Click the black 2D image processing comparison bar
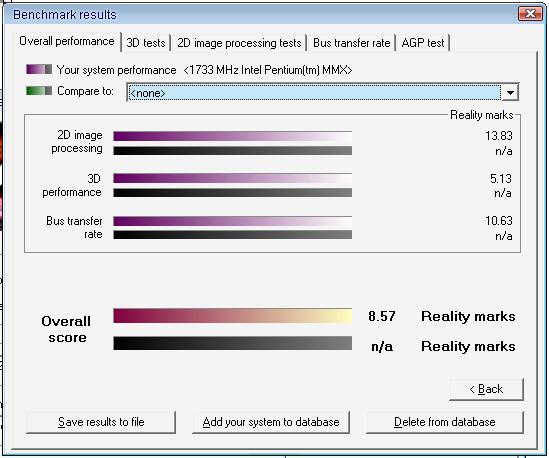Image resolution: width=549 pixels, height=458 pixels. tap(232, 151)
